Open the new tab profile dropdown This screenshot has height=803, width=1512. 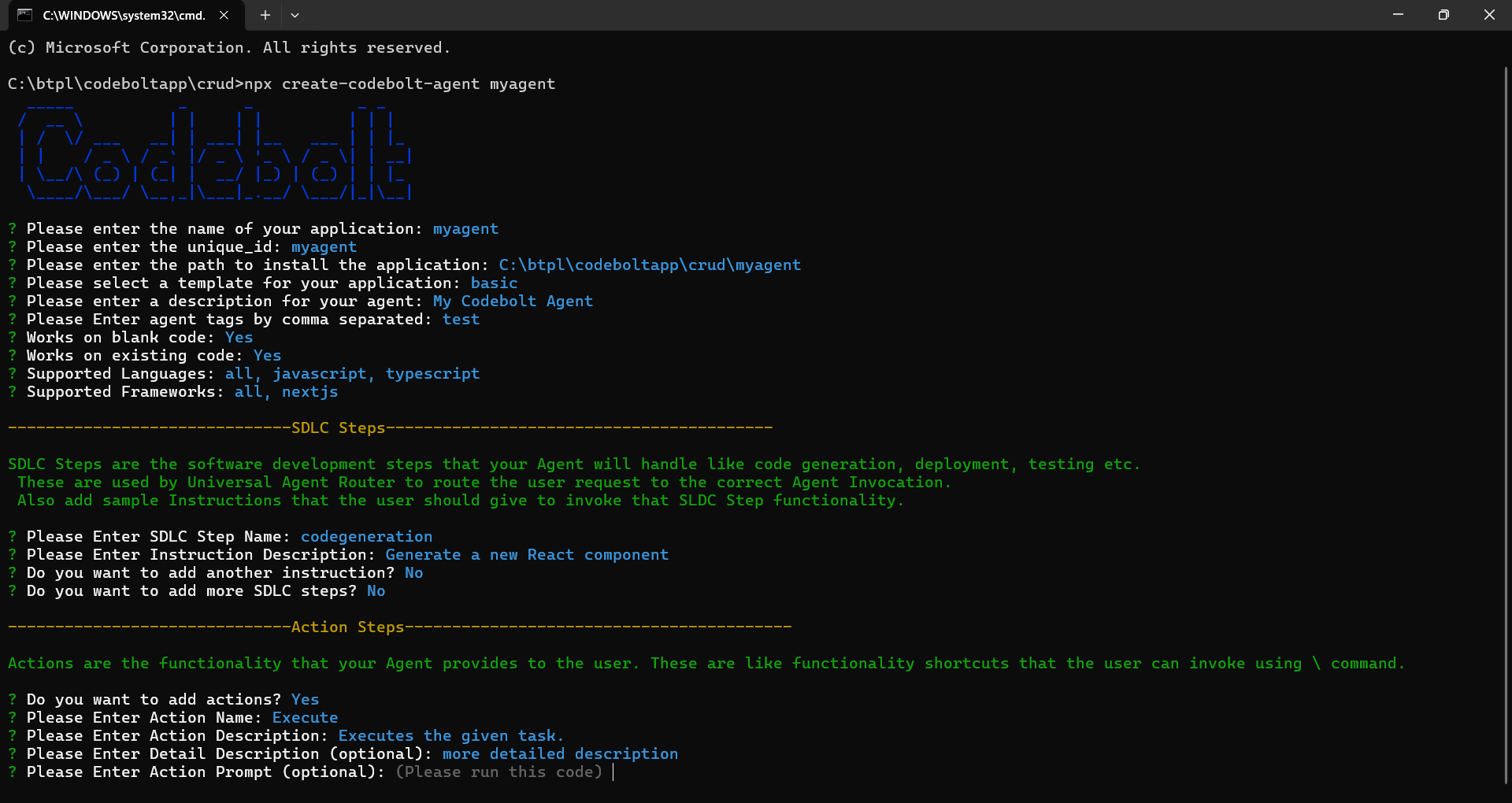[295, 15]
